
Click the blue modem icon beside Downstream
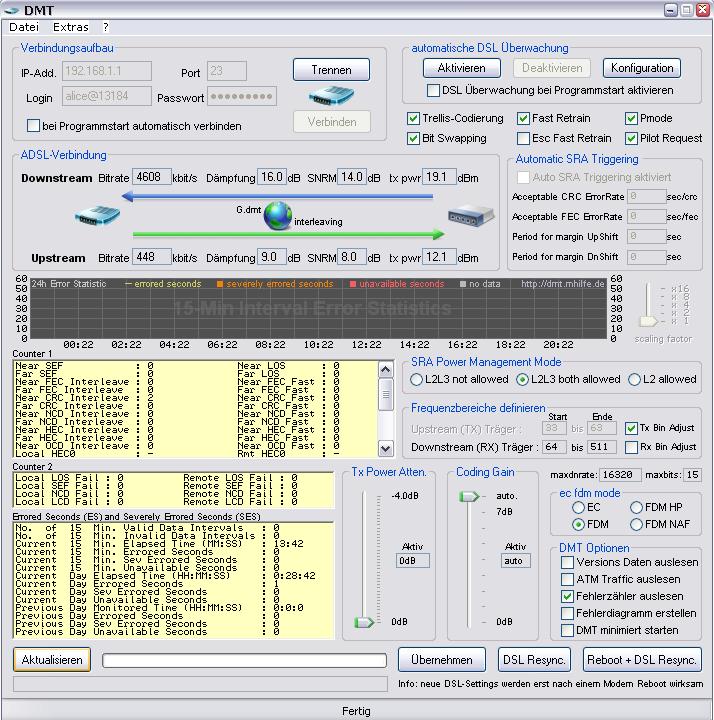[x=98, y=215]
